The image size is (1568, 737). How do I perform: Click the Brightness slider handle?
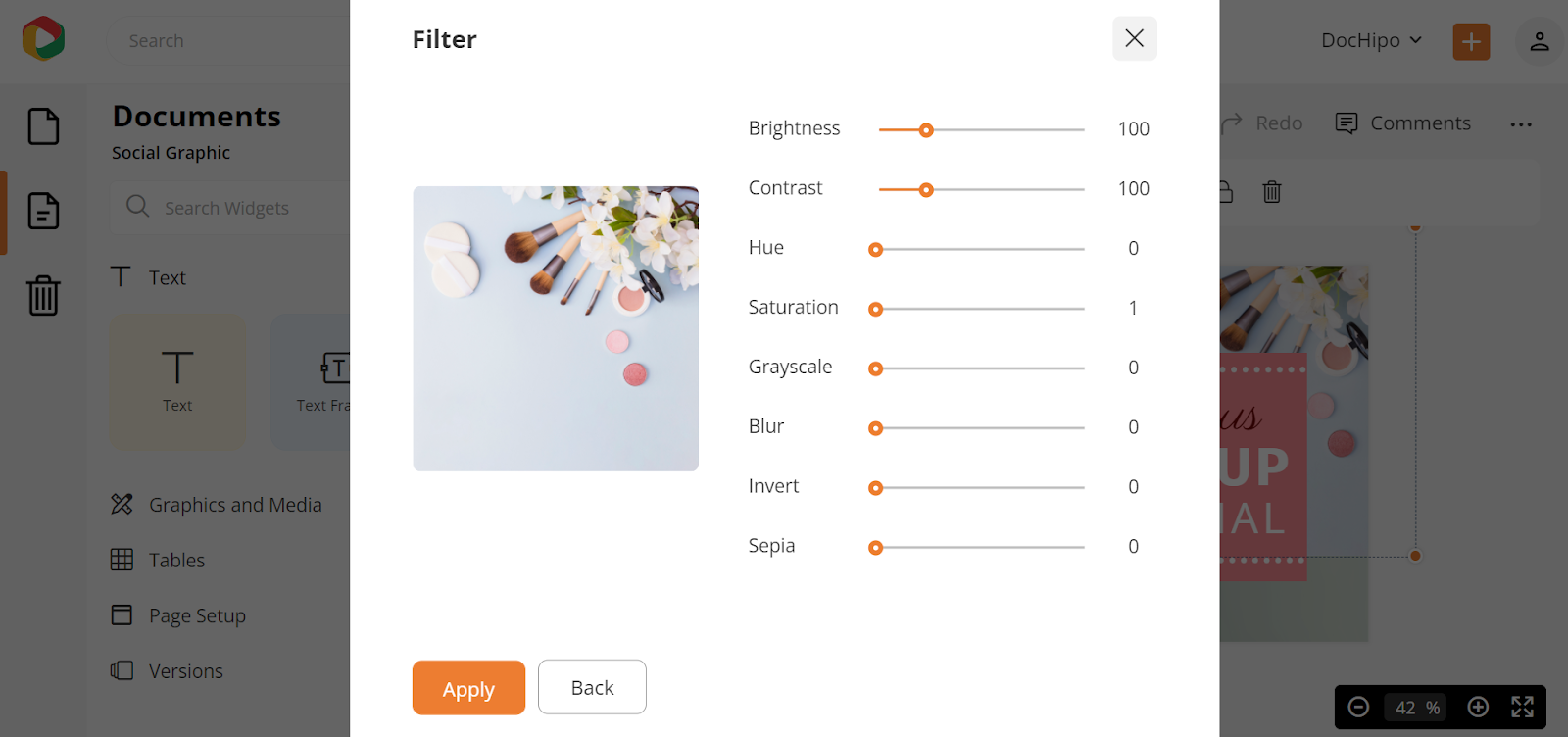click(926, 130)
